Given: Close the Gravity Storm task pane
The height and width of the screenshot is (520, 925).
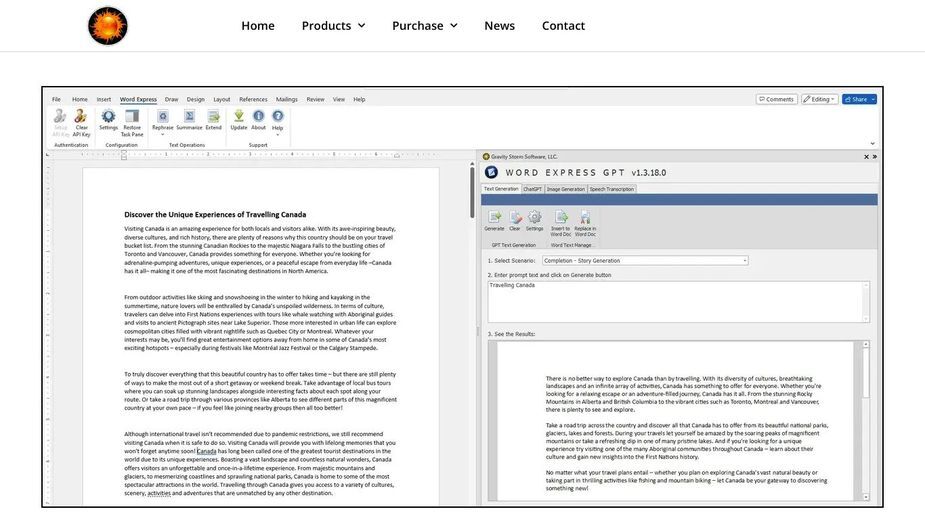Looking at the screenshot, I should [x=867, y=157].
